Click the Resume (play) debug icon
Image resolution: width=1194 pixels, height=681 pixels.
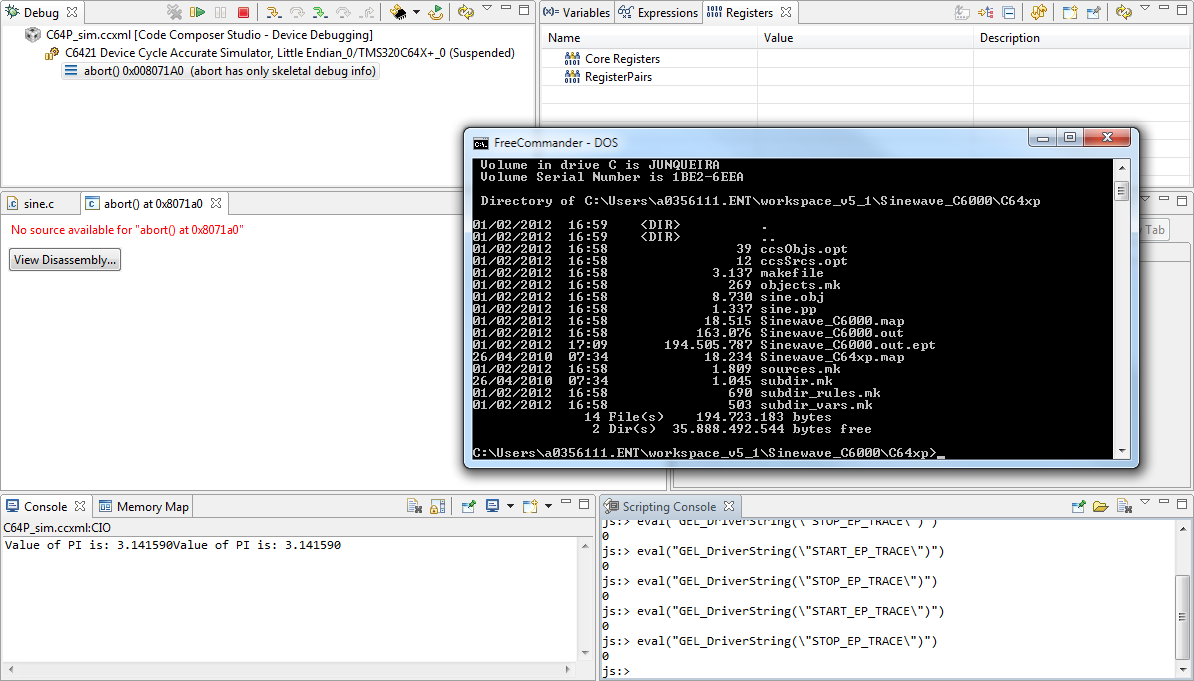pyautogui.click(x=197, y=12)
